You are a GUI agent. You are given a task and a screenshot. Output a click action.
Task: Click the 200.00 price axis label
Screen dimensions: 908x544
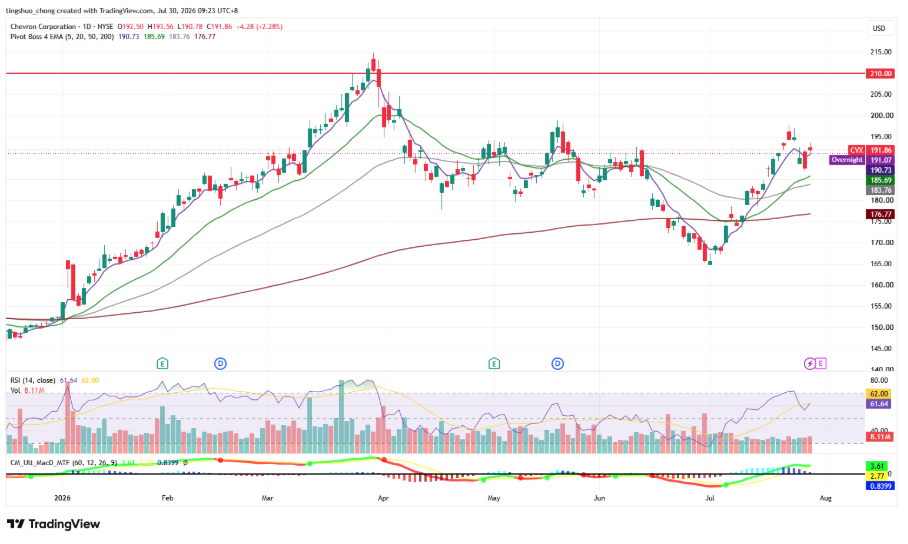881,116
